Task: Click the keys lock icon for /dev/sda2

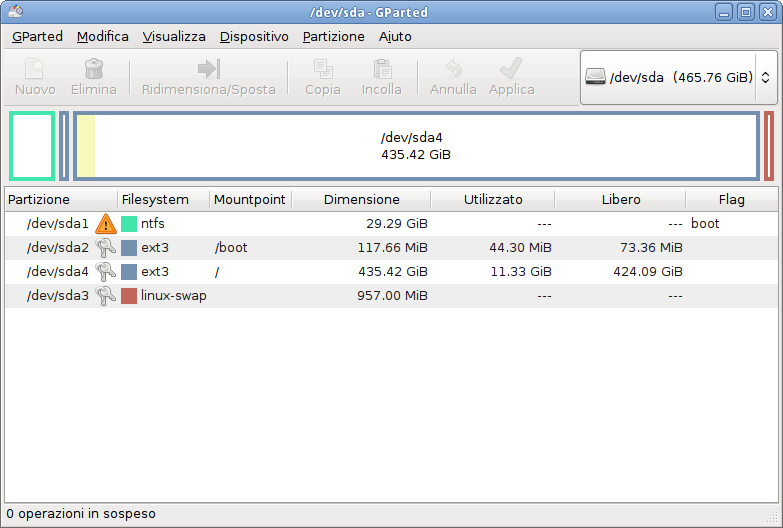Action: click(x=105, y=247)
